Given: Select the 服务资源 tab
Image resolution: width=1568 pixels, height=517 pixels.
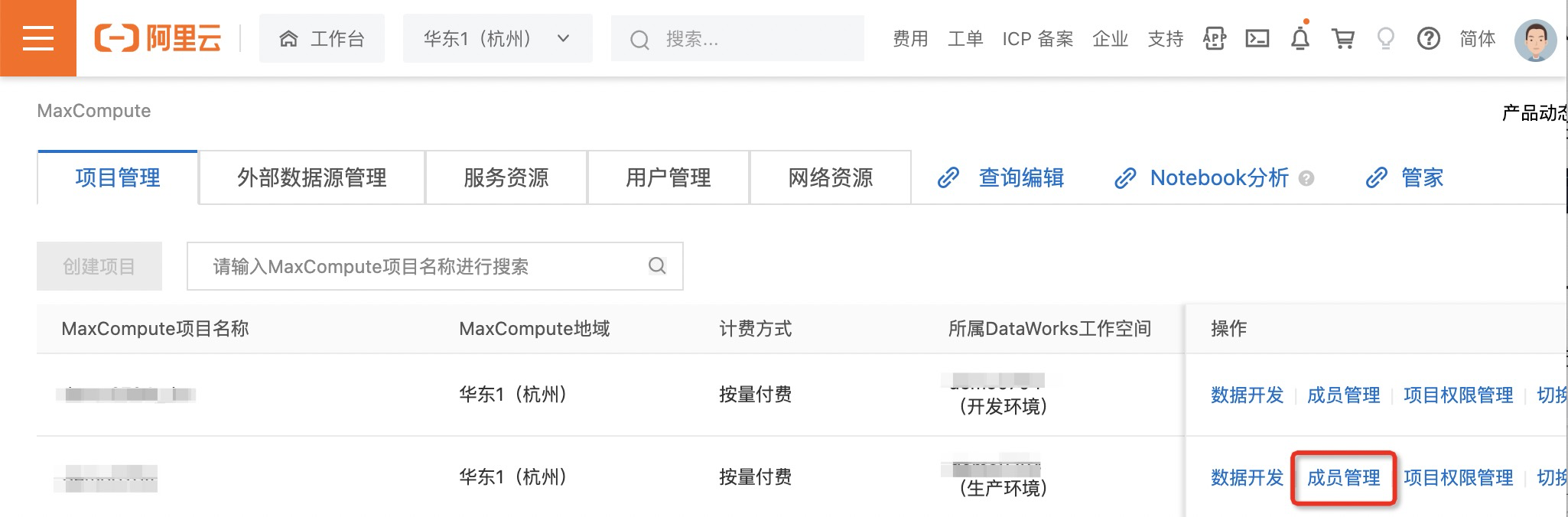Looking at the screenshot, I should click(x=506, y=177).
